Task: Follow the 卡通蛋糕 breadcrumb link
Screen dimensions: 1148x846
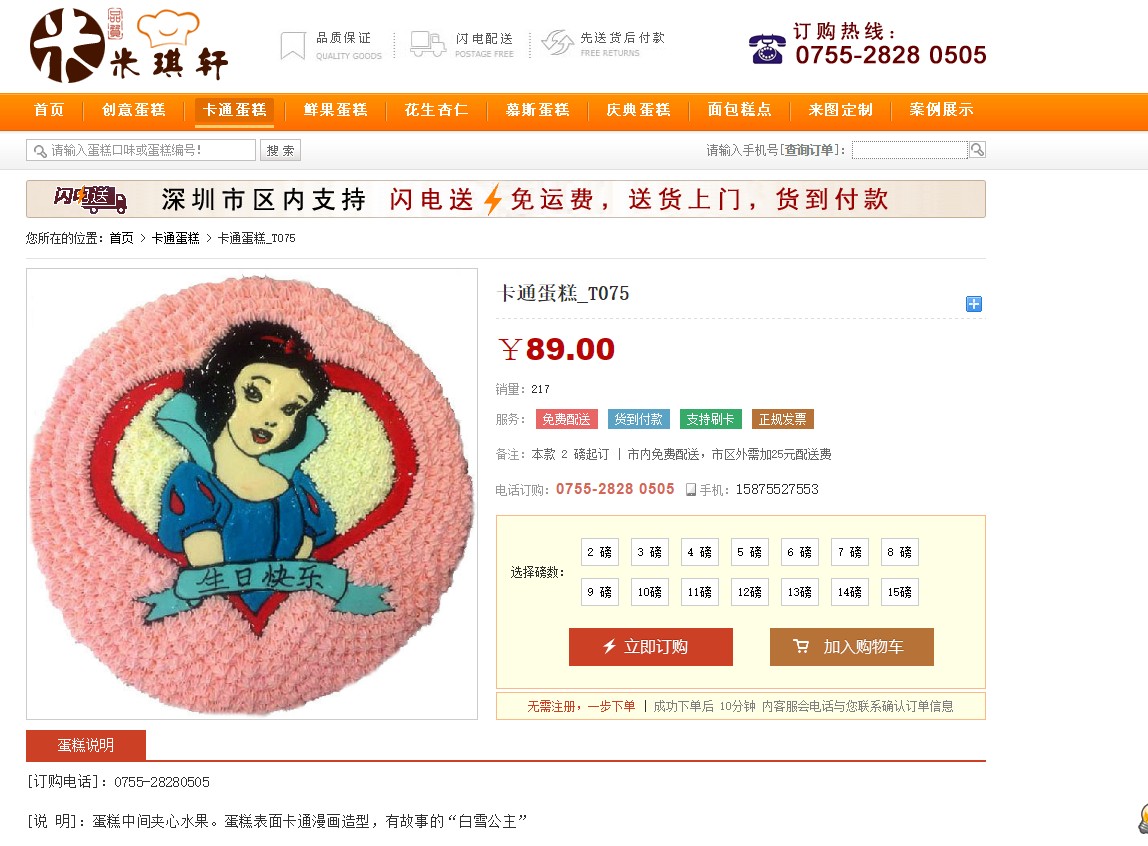Action: 175,239
